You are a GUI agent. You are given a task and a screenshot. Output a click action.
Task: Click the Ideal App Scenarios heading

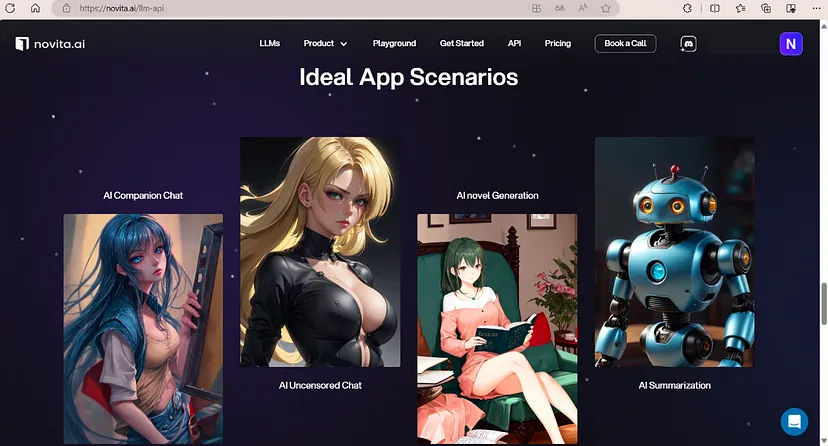[409, 77]
